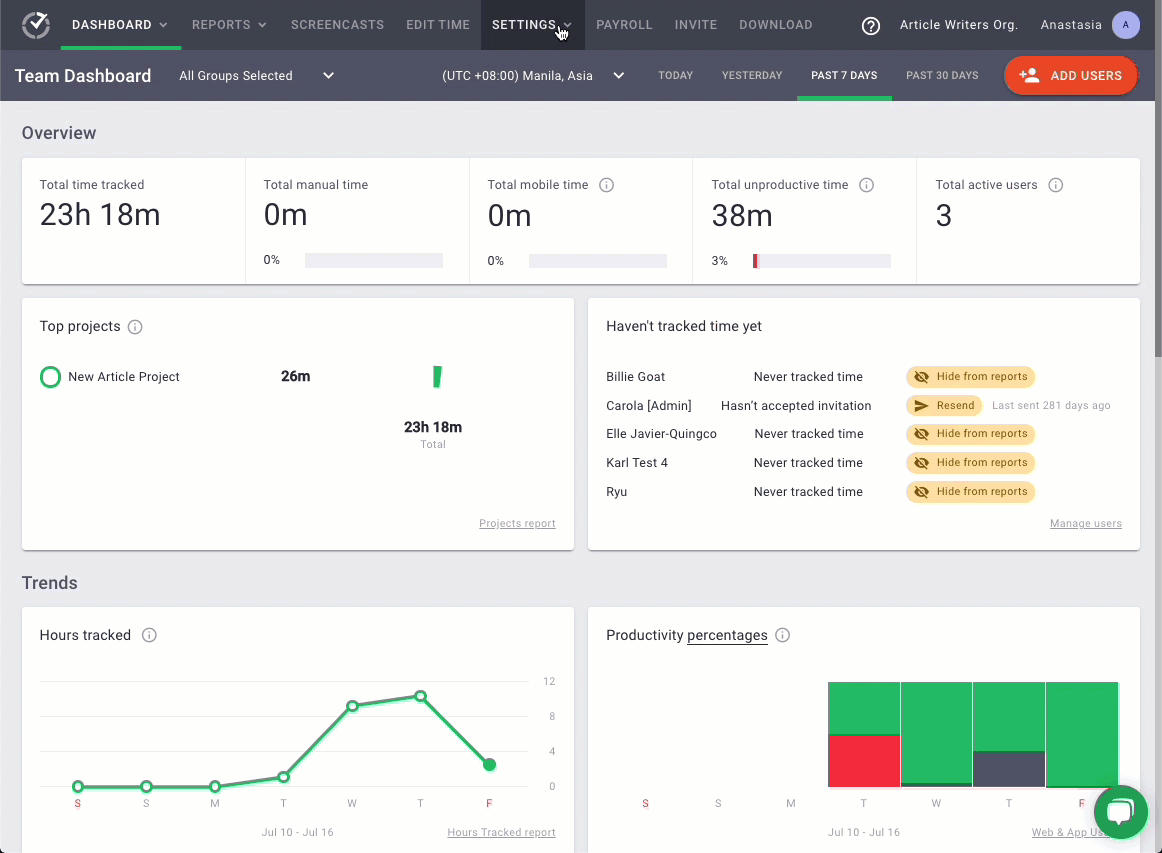Click the Time Doctor logo icon
The width and height of the screenshot is (1162, 853).
(36, 25)
